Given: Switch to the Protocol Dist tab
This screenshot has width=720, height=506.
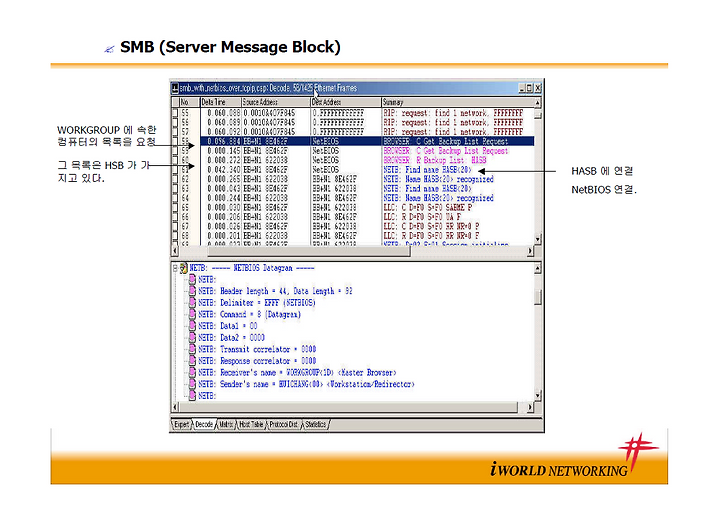Looking at the screenshot, I should pyautogui.click(x=283, y=424).
